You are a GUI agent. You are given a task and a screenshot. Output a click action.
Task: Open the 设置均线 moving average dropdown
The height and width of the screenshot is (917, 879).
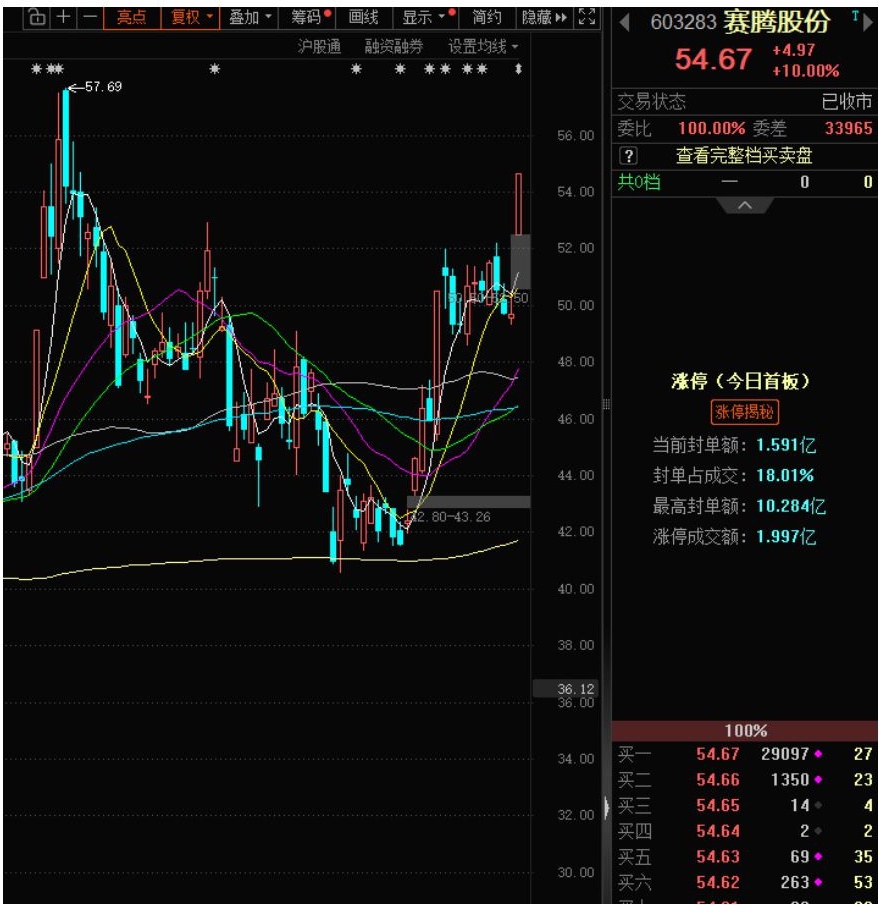pyautogui.click(x=483, y=46)
